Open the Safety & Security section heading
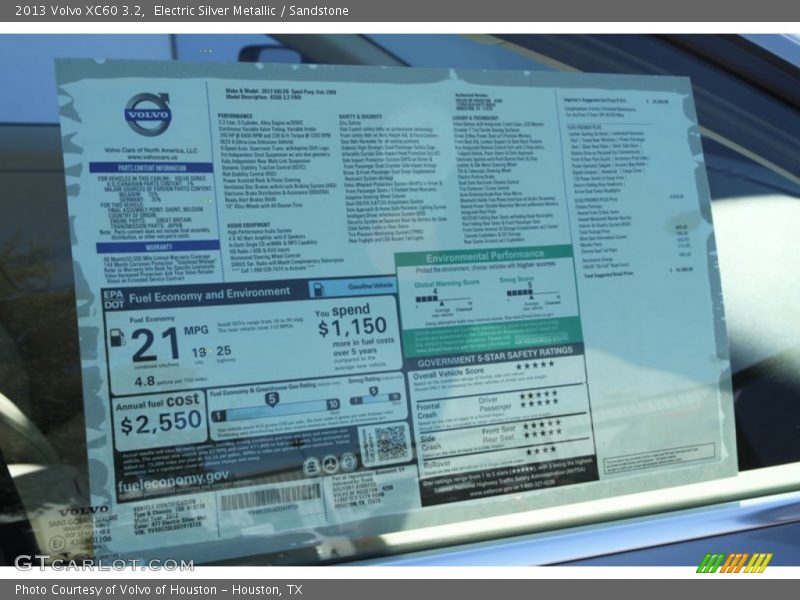 [363, 115]
